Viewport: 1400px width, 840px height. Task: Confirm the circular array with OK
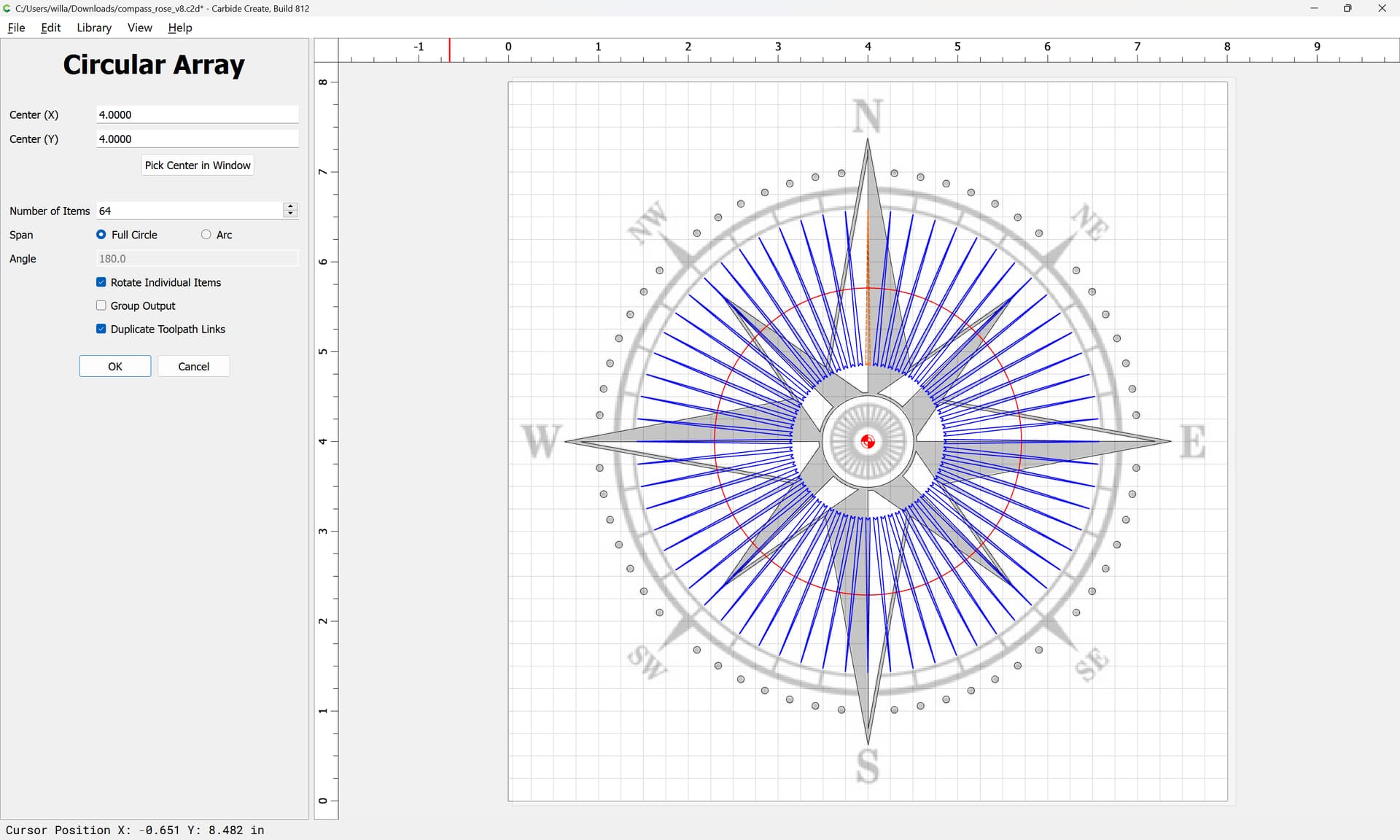point(115,366)
